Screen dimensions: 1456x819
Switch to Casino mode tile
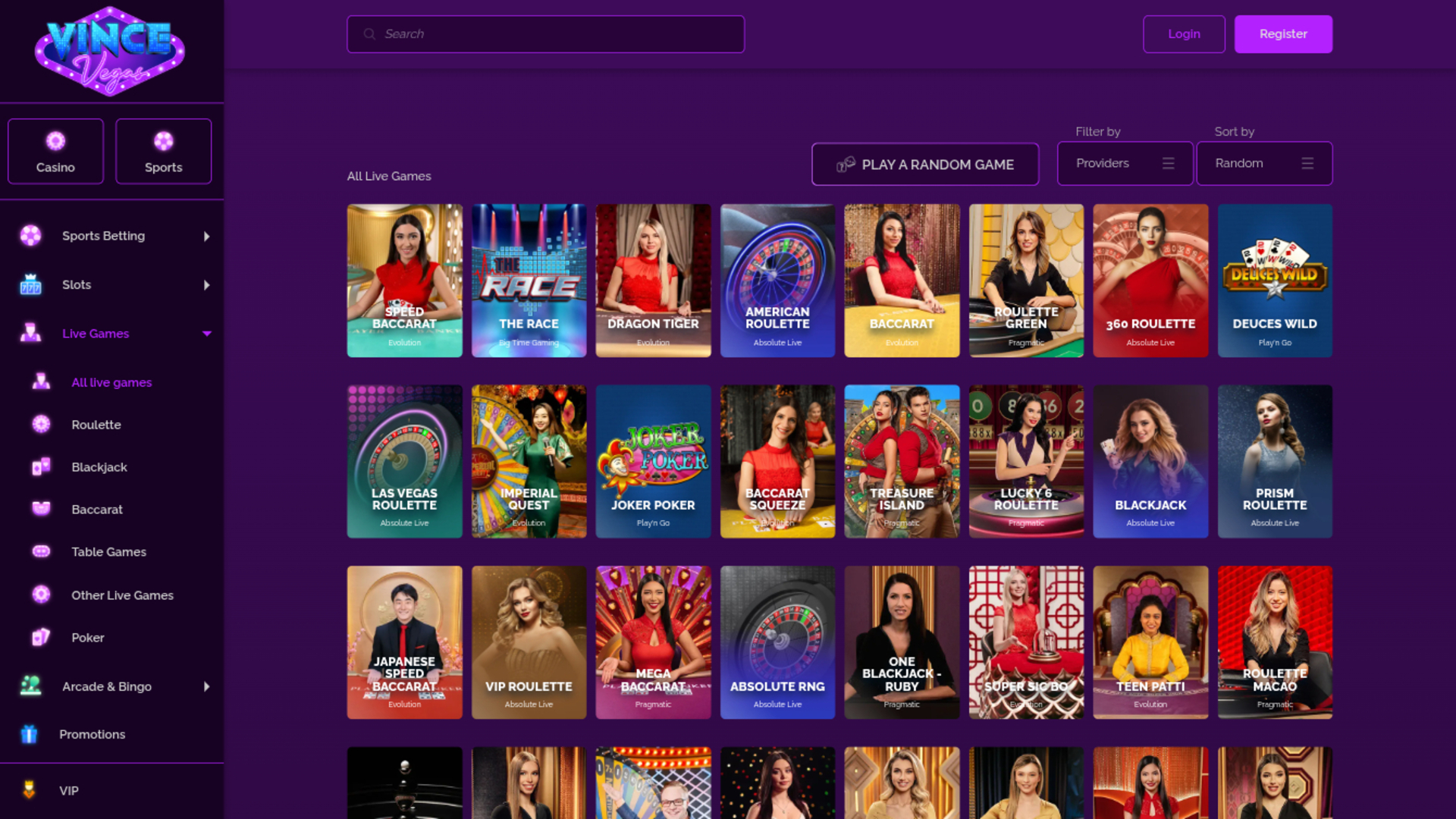coord(55,151)
